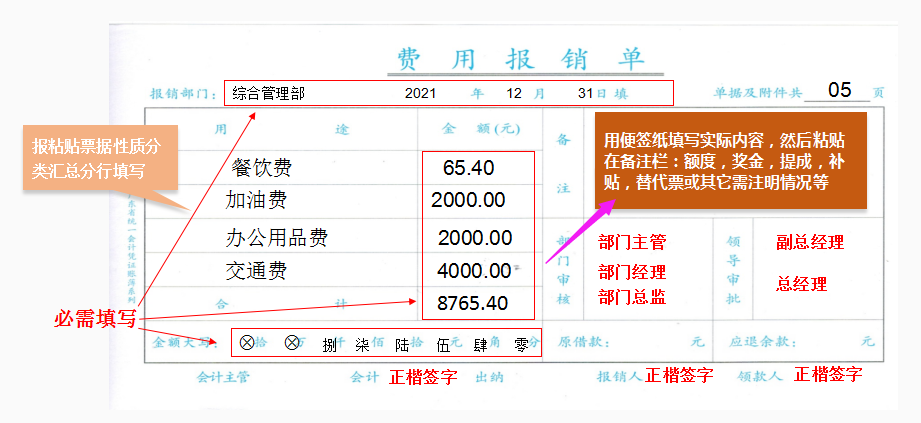Click the 应退余款 field label

pyautogui.click(x=764, y=343)
